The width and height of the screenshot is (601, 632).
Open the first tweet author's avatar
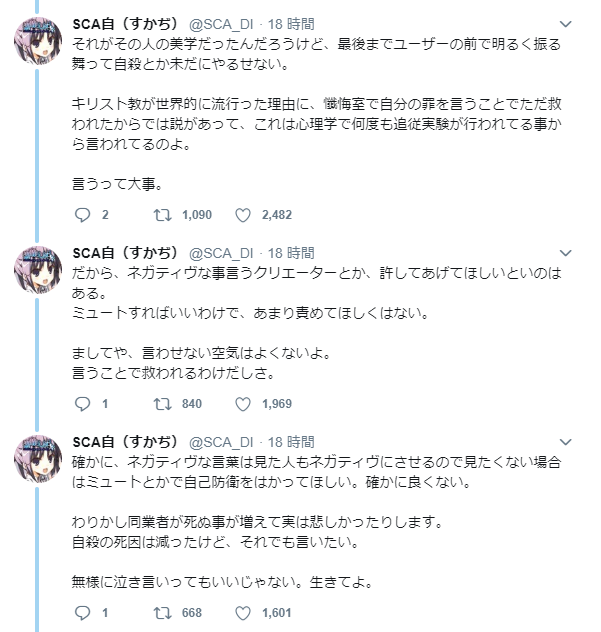[x=39, y=43]
